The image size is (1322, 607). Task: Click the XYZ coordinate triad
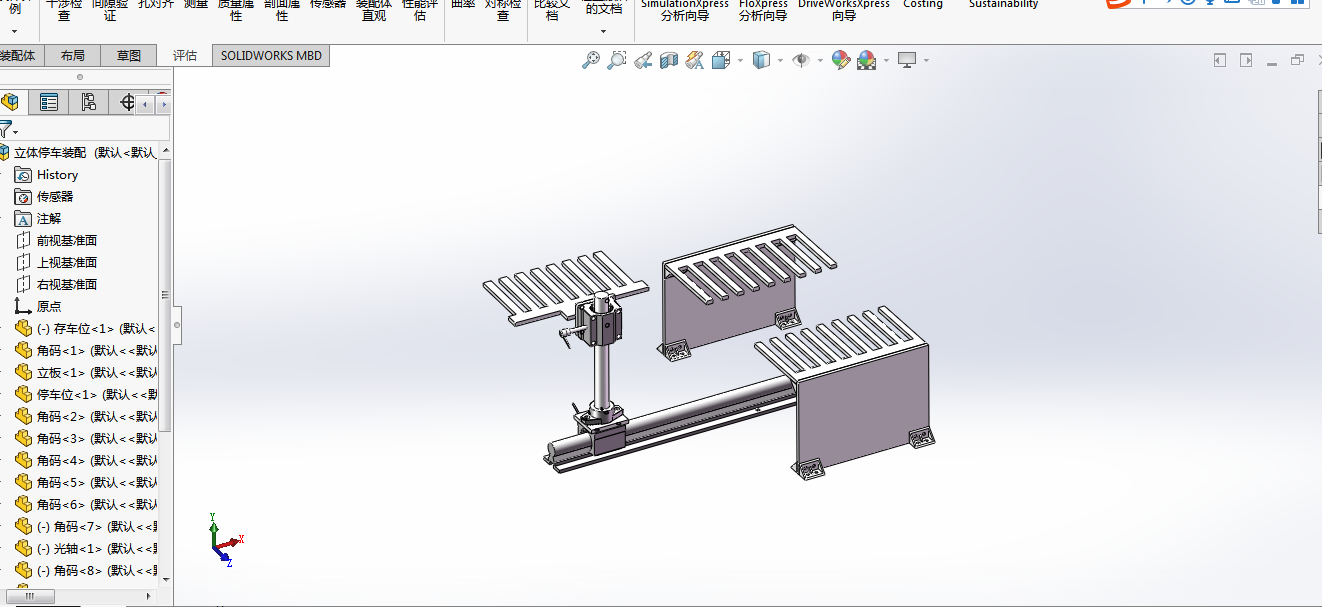tap(226, 540)
